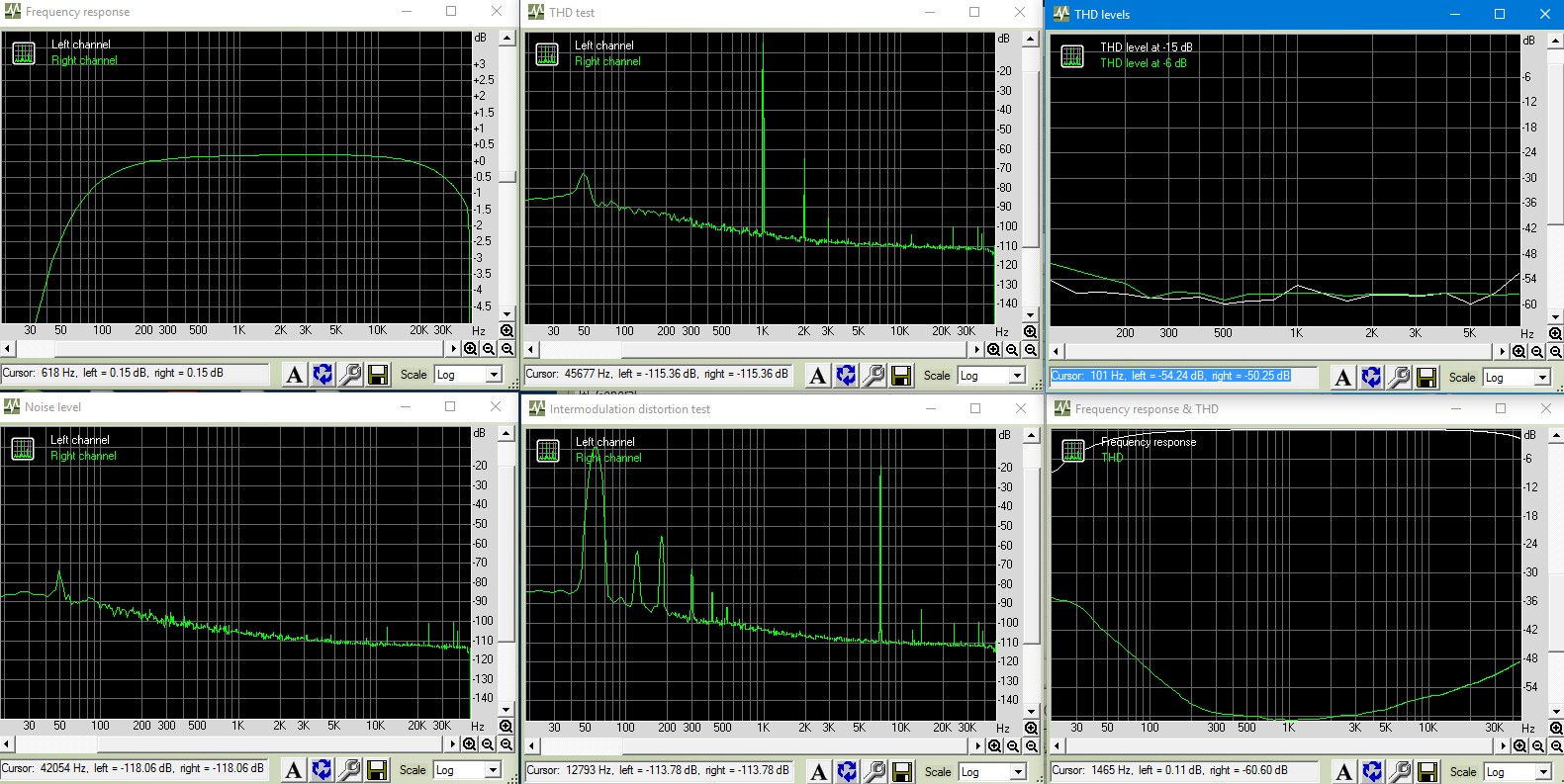Open wrench options in THD levels window
The height and width of the screenshot is (784, 1564).
[x=1399, y=378]
